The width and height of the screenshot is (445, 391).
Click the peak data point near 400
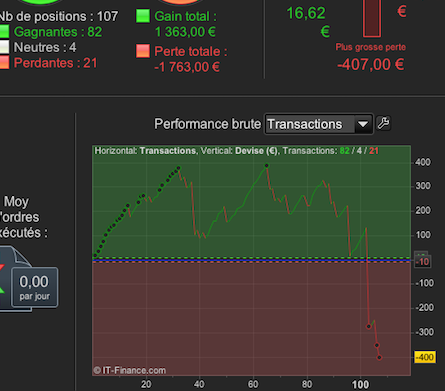[267, 165]
